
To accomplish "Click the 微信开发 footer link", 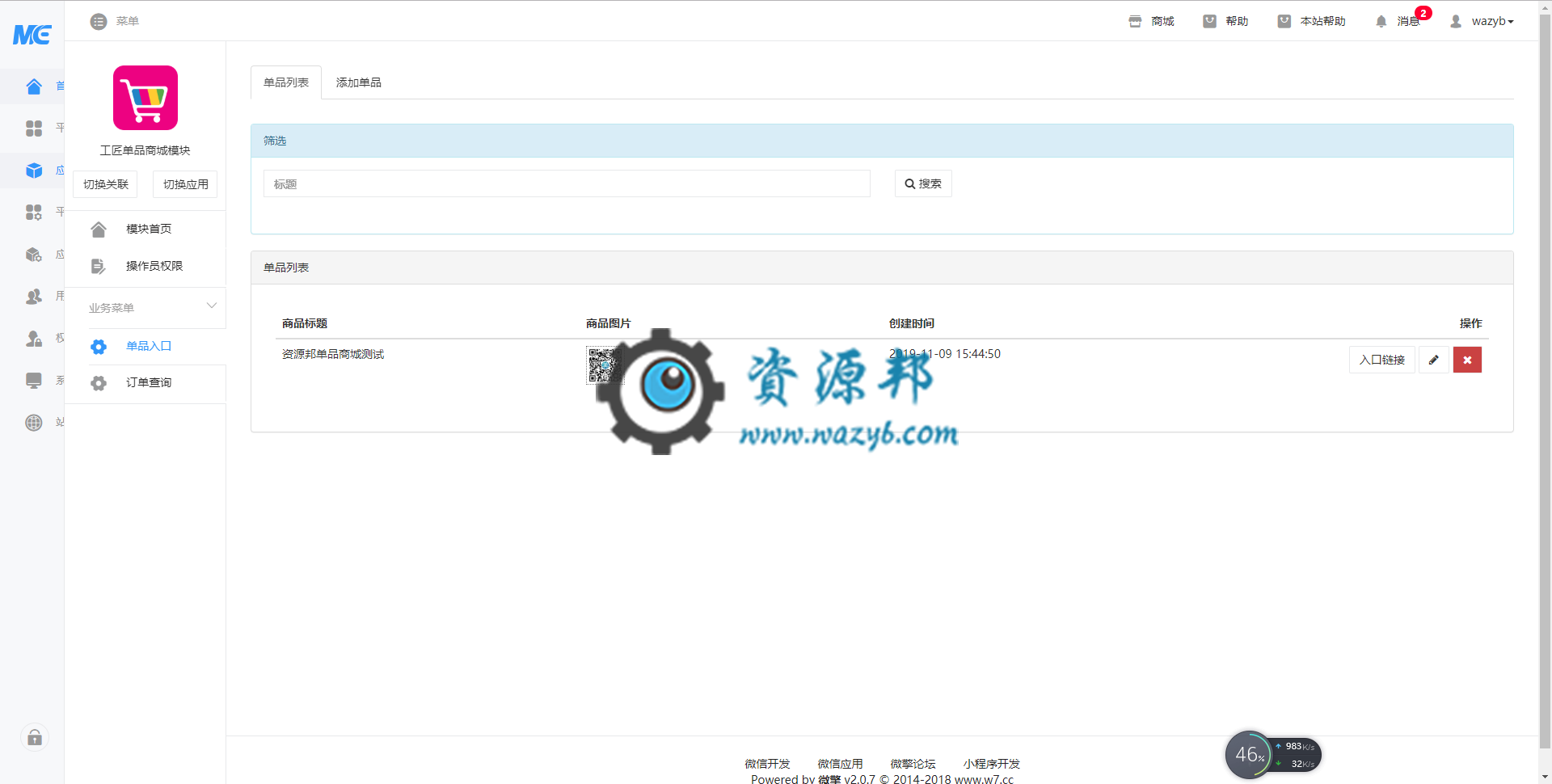I will click(767, 764).
